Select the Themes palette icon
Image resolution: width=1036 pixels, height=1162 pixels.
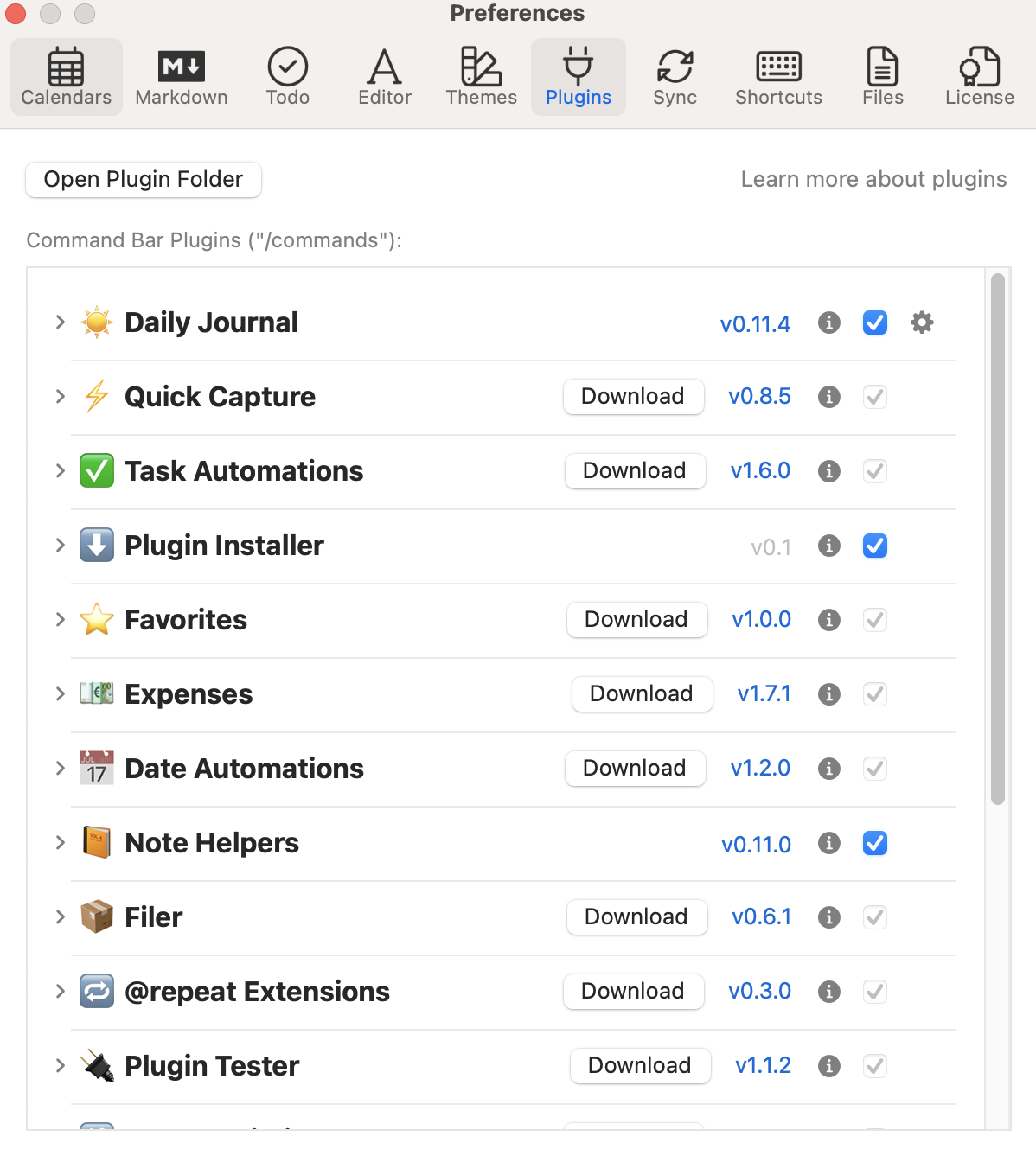481,76
